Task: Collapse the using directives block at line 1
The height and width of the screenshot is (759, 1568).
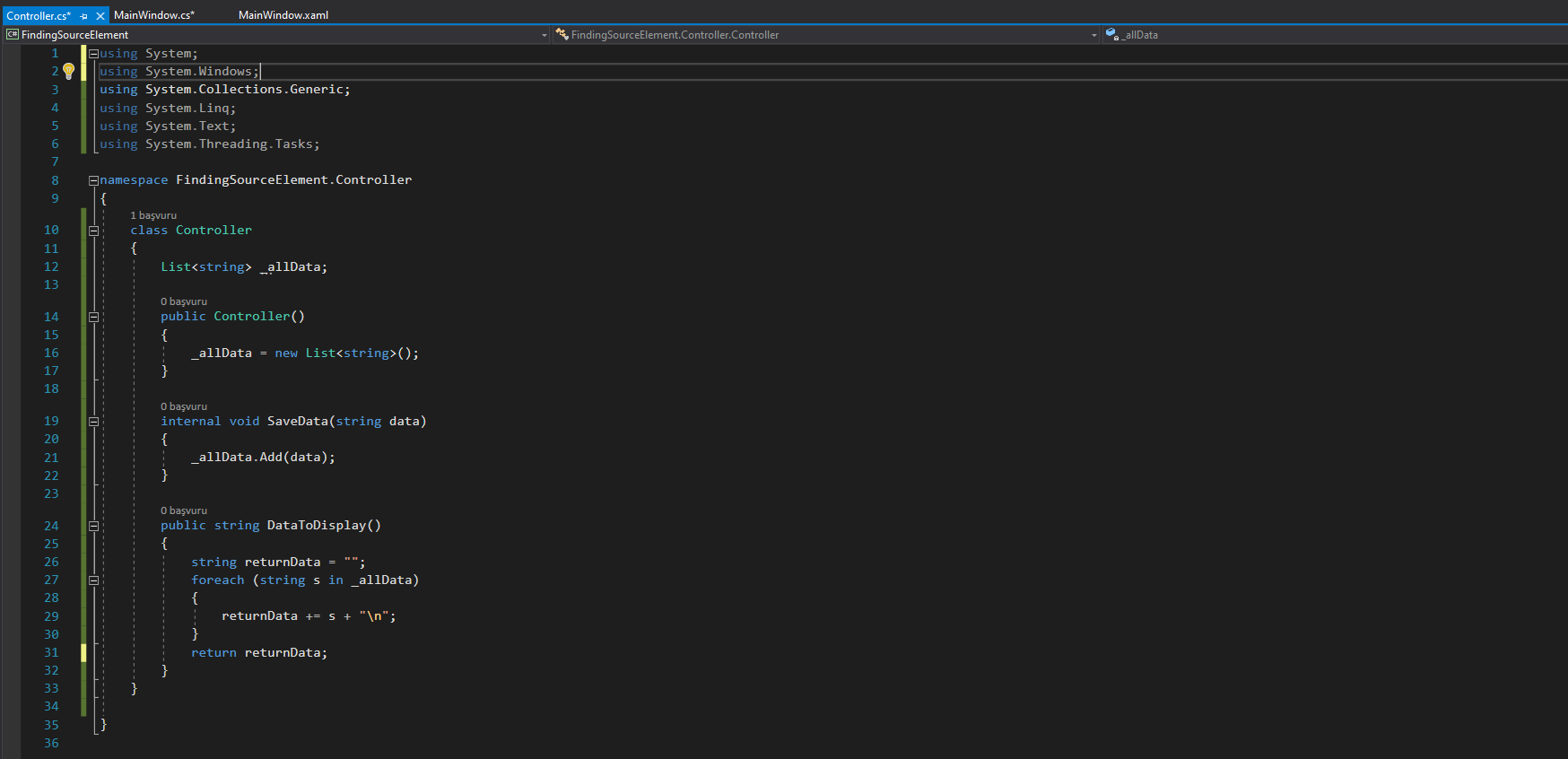Action: 93,54
